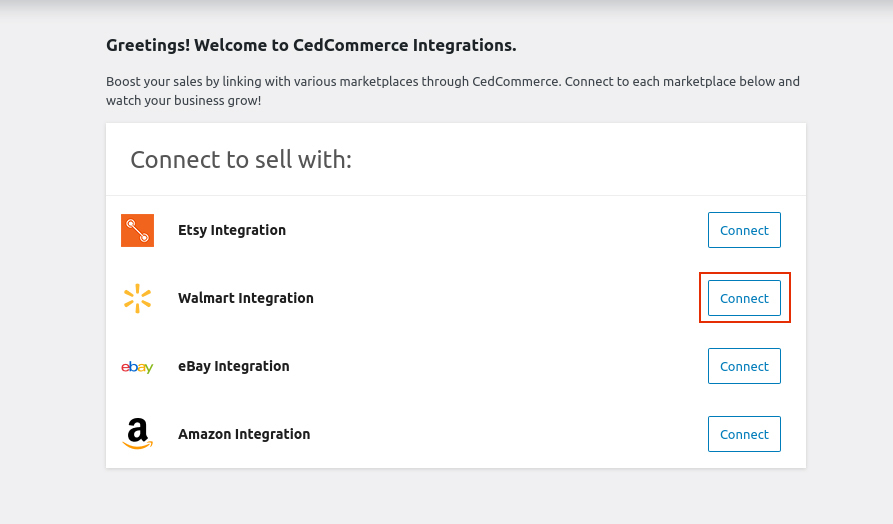
Task: Select the Amazon Integration label
Action: click(244, 434)
